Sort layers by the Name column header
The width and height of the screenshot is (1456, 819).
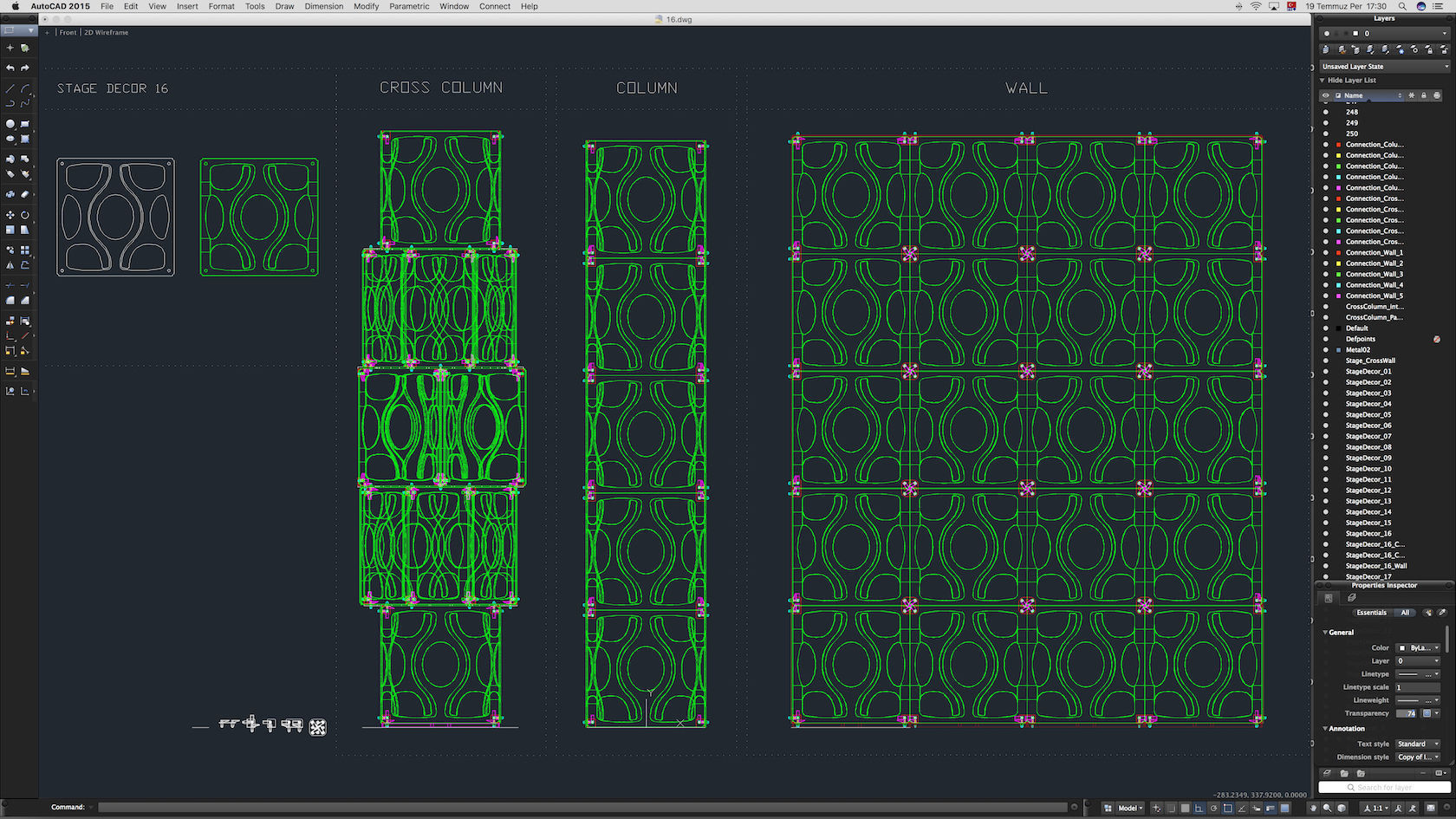coord(1369,95)
